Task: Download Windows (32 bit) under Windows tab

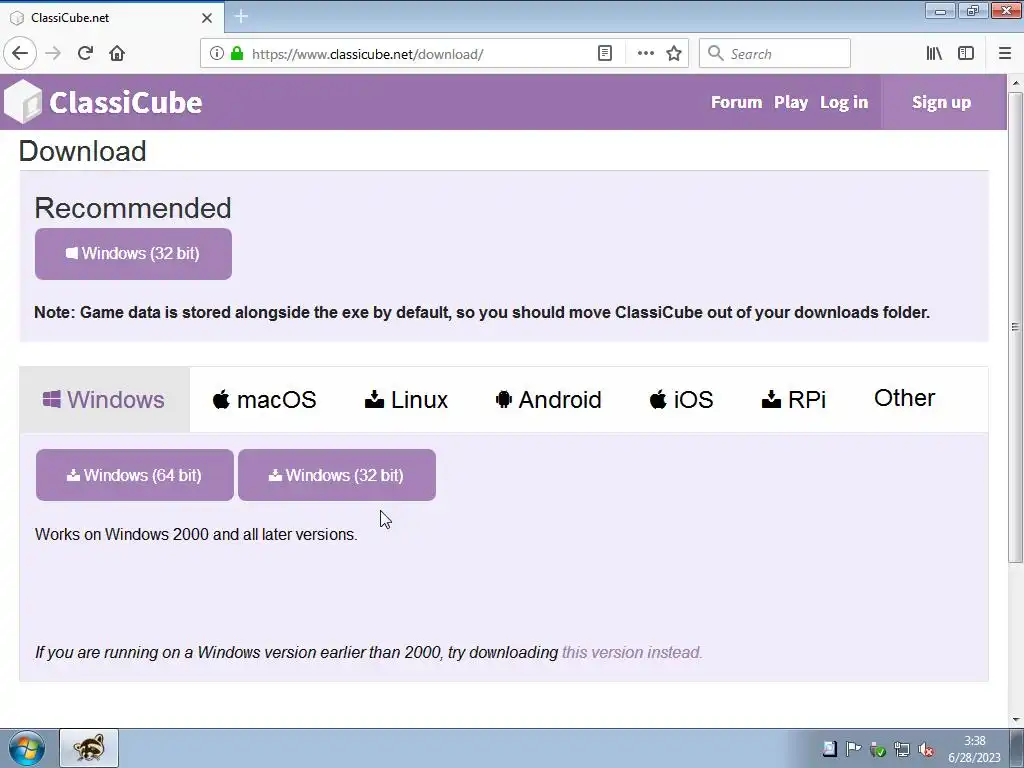Action: (x=337, y=475)
